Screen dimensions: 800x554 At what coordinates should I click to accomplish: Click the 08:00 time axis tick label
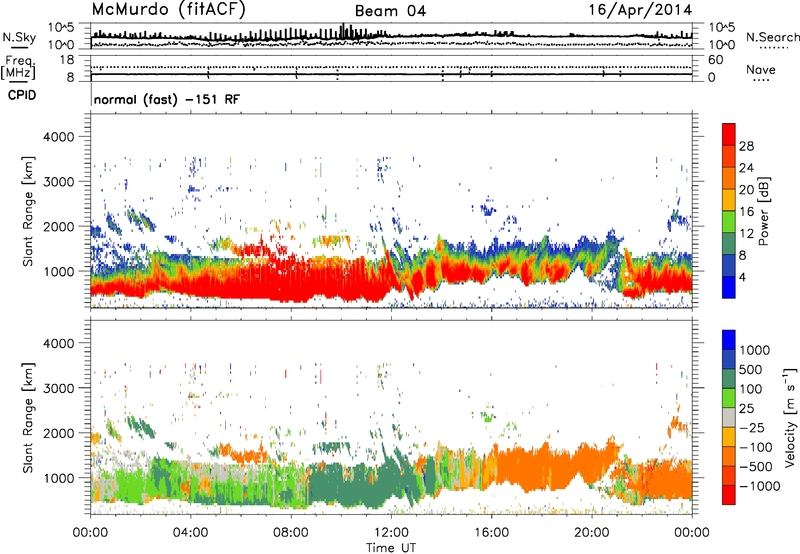(x=291, y=533)
